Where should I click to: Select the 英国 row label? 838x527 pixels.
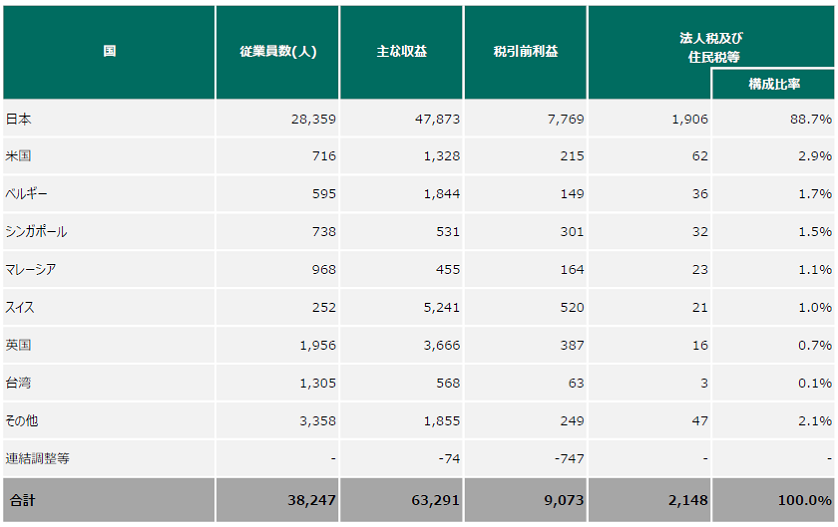tap(19, 345)
